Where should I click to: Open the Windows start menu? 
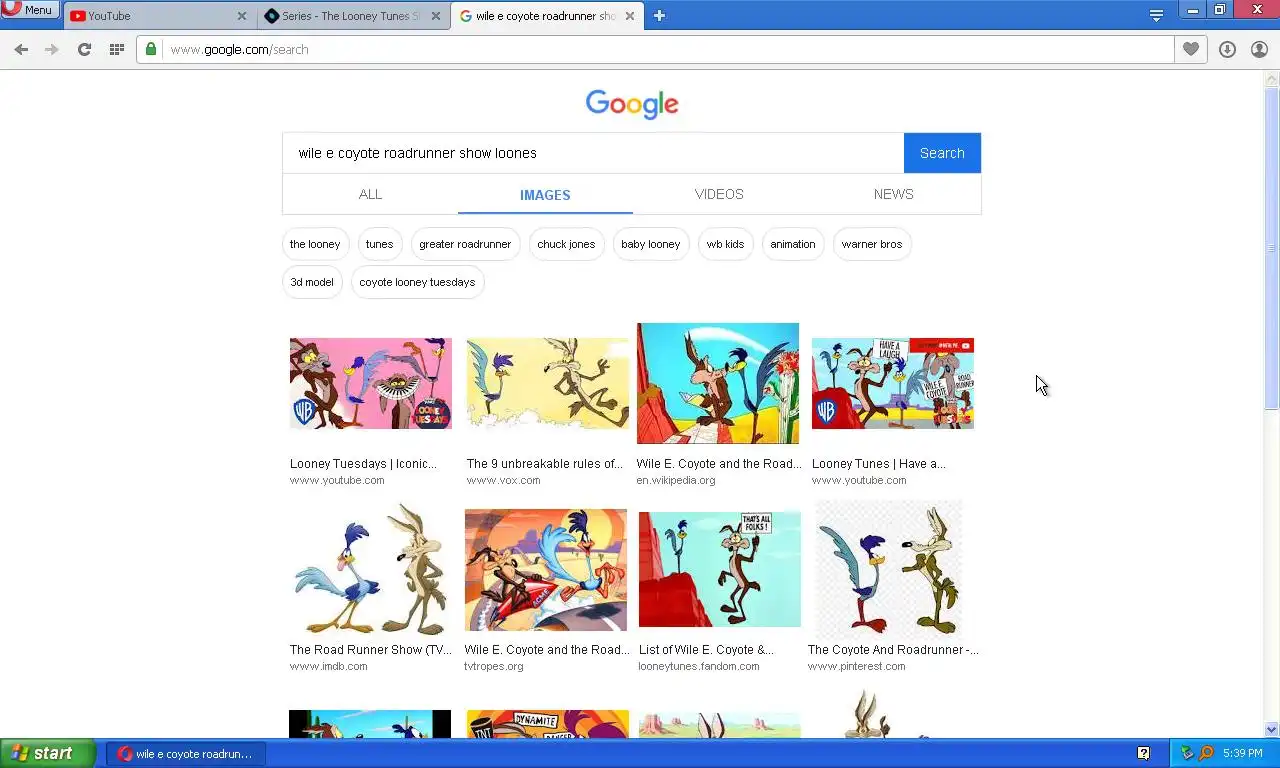click(x=48, y=753)
